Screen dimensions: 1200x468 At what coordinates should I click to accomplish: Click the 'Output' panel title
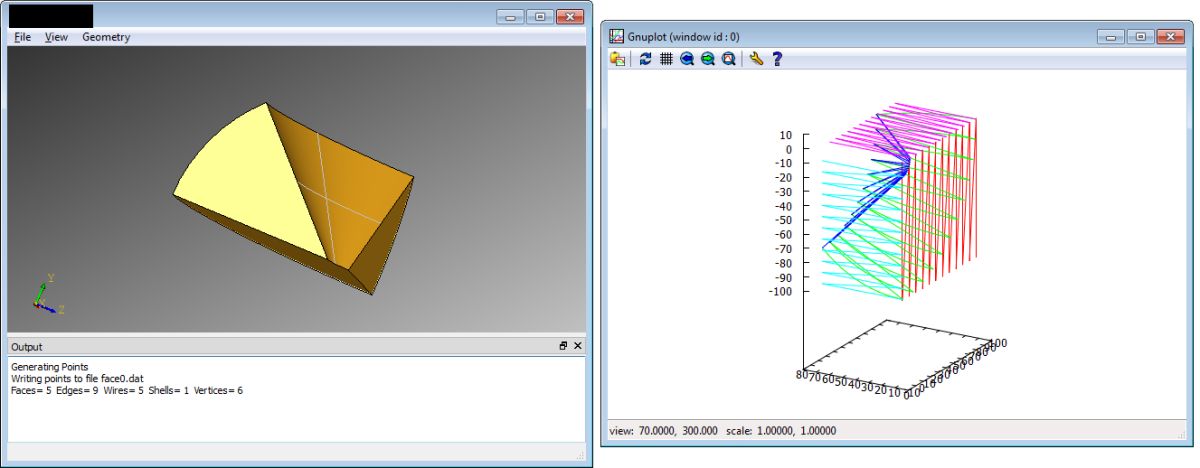[27, 346]
